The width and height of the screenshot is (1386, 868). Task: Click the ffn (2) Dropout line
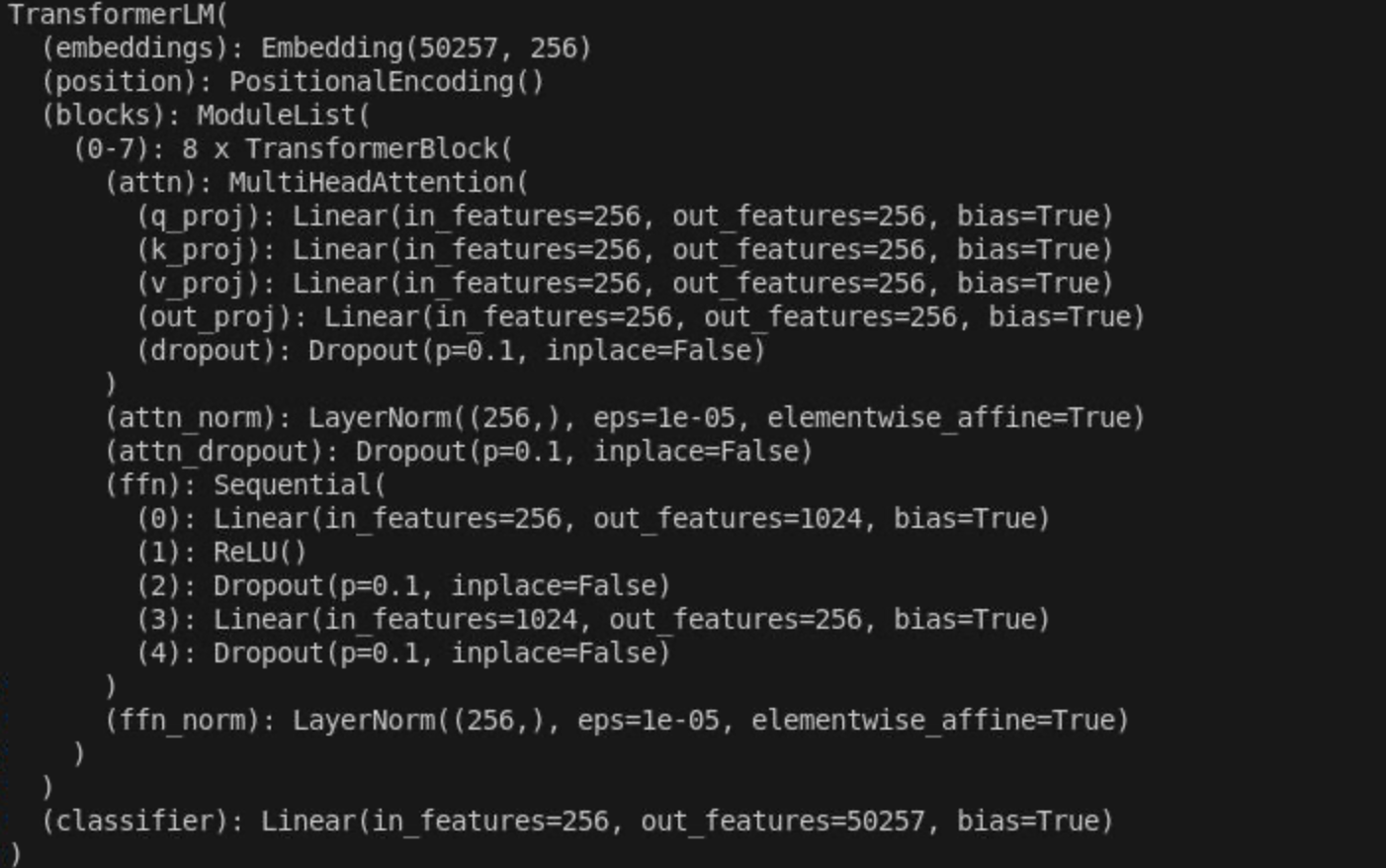pos(403,586)
